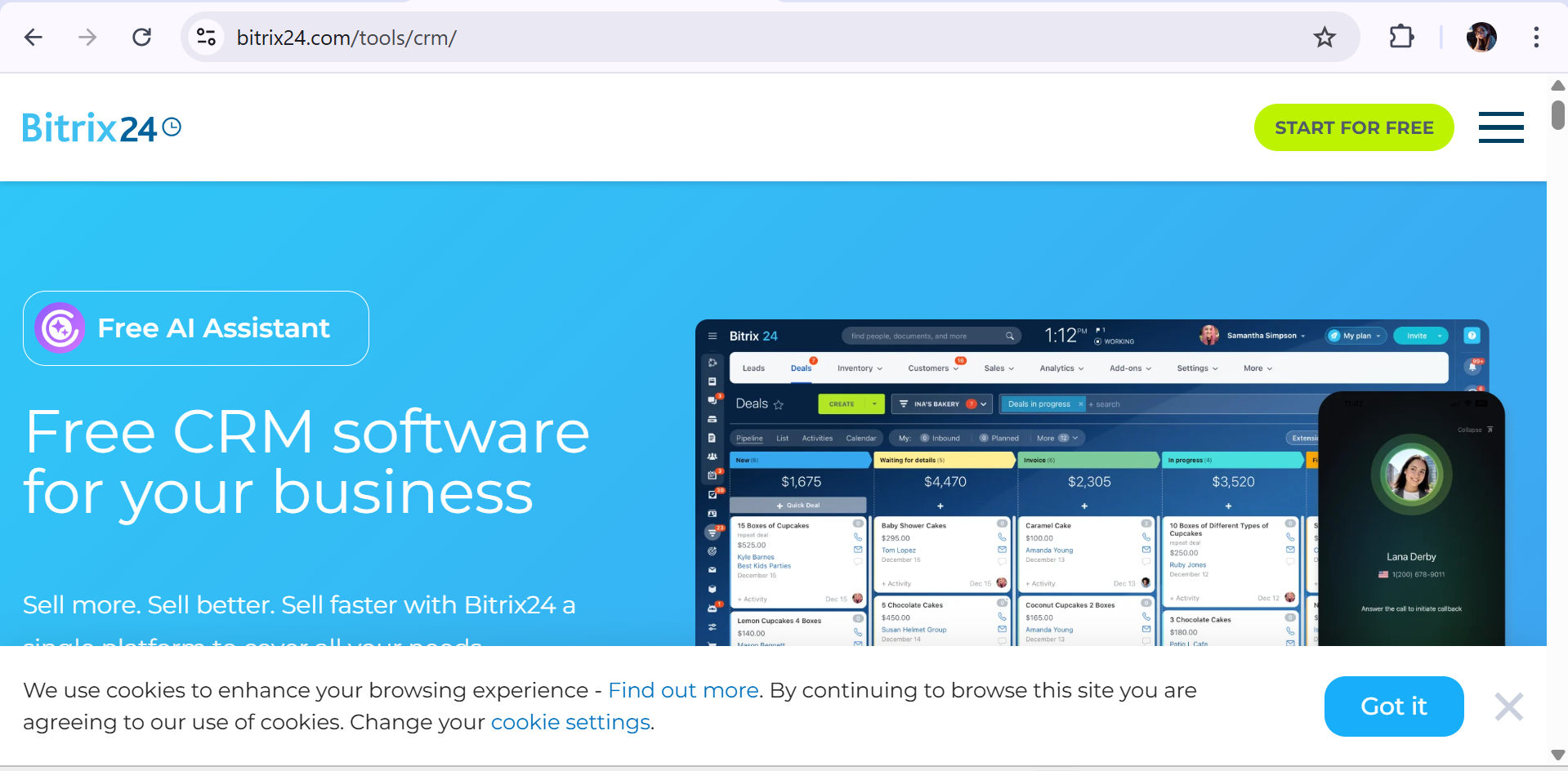The height and width of the screenshot is (771, 1568).
Task: Open the Mail icon in the left sidebar
Action: click(x=712, y=569)
